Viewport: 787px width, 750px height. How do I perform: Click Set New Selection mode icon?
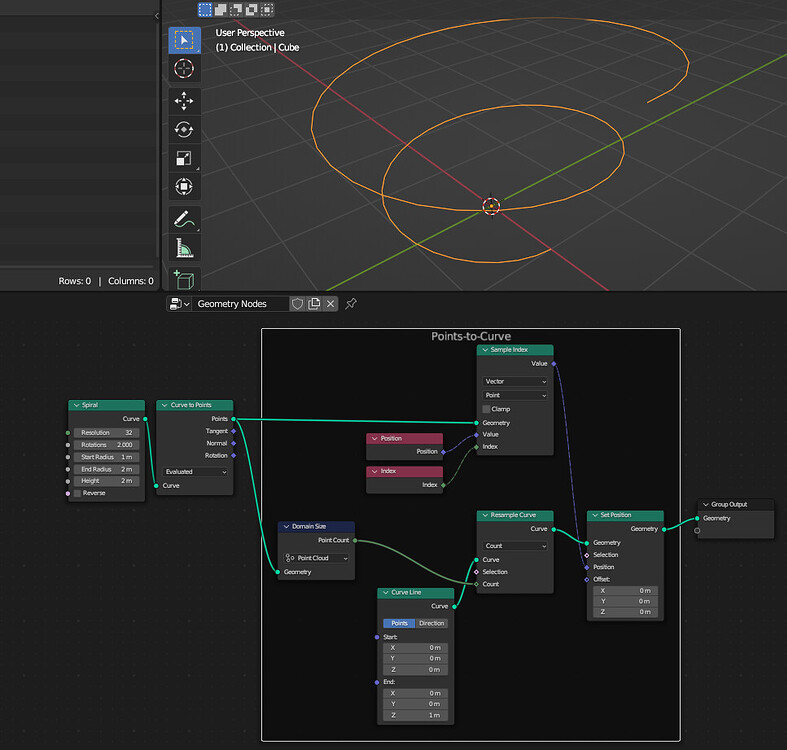[205, 10]
